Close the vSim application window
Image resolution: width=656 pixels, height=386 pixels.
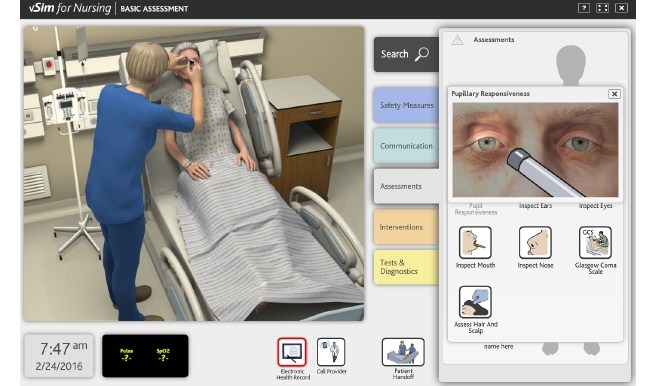[621, 8]
